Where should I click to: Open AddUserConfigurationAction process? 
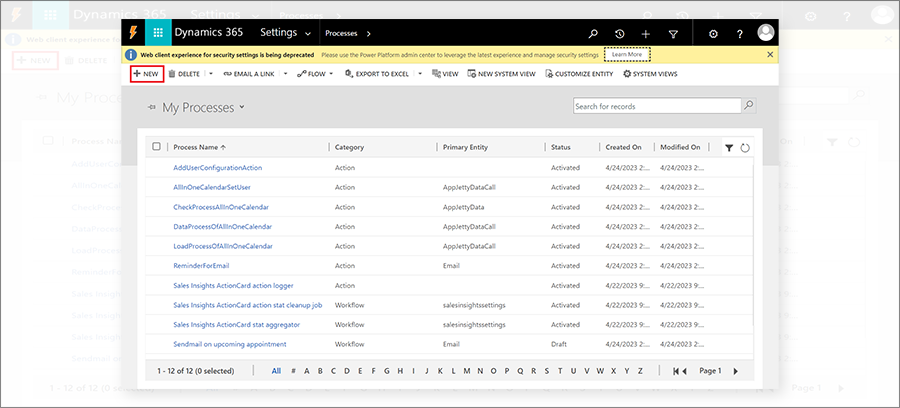[x=218, y=168]
